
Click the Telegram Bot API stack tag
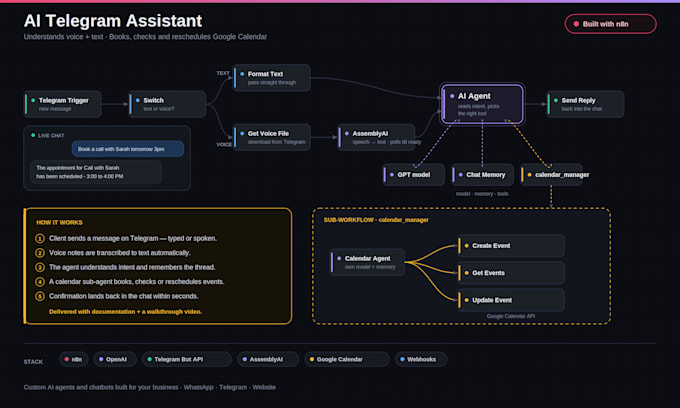186,359
